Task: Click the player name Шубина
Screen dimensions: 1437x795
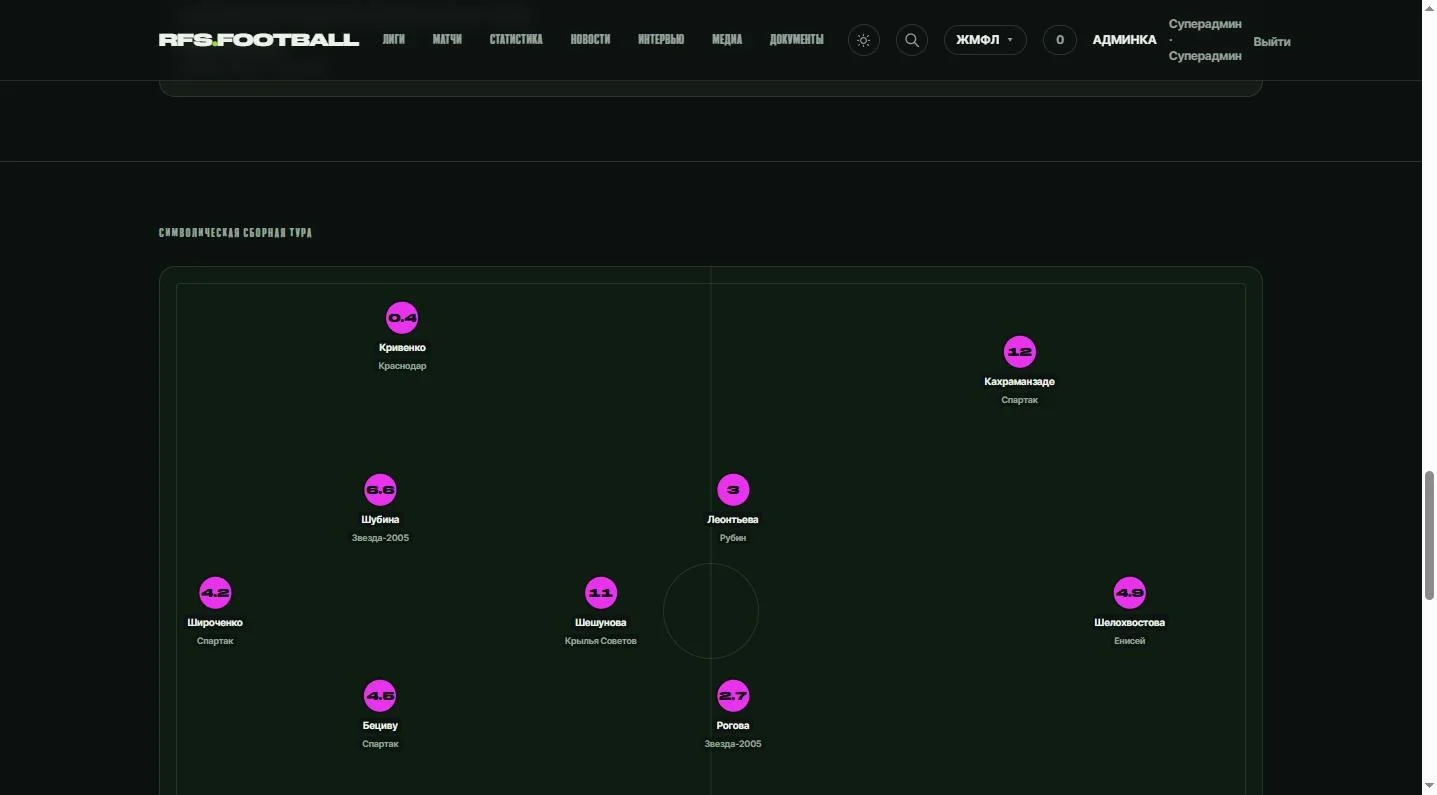Action: pyautogui.click(x=380, y=520)
